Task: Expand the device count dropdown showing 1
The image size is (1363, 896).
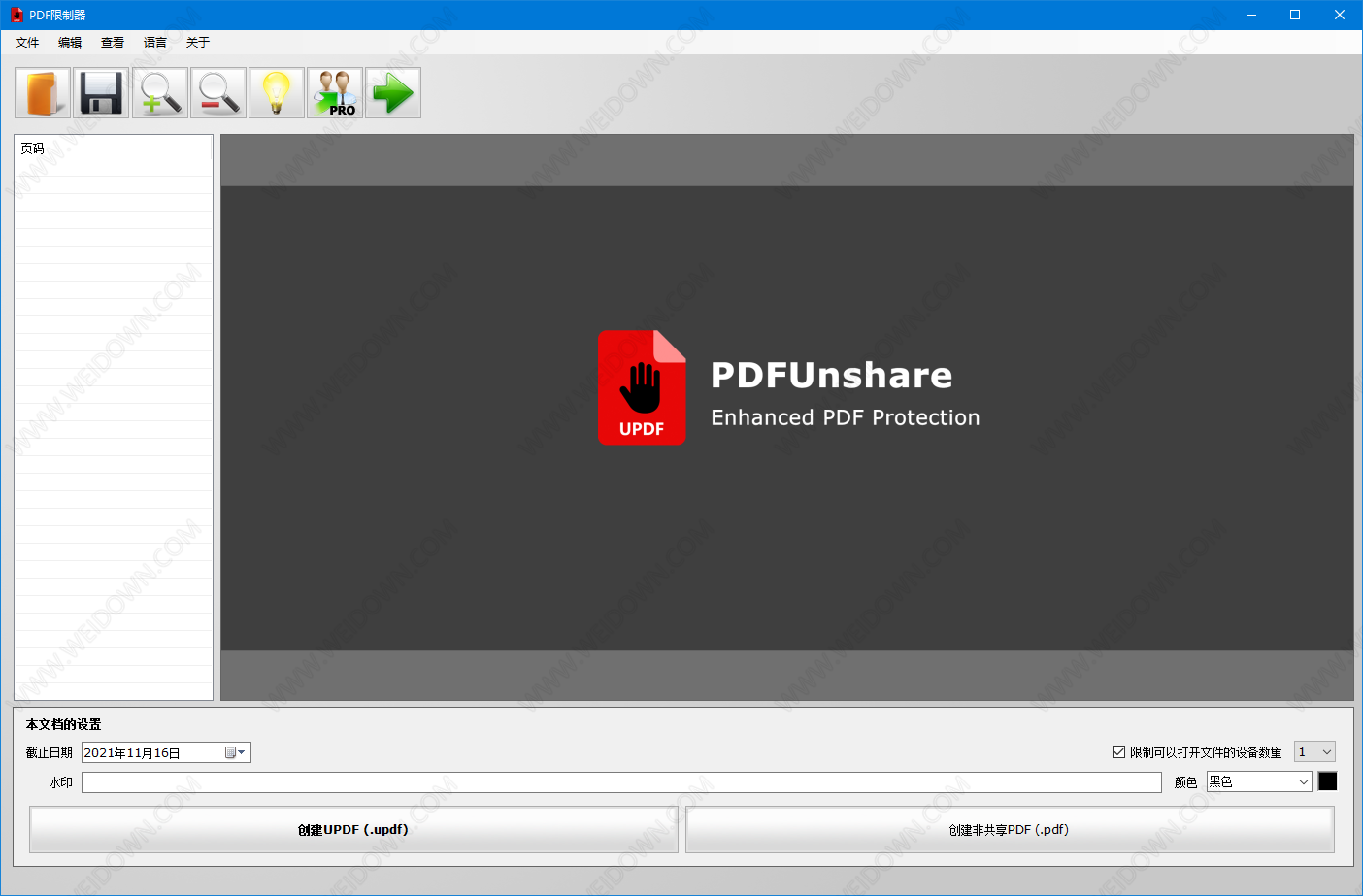Action: coord(1314,752)
